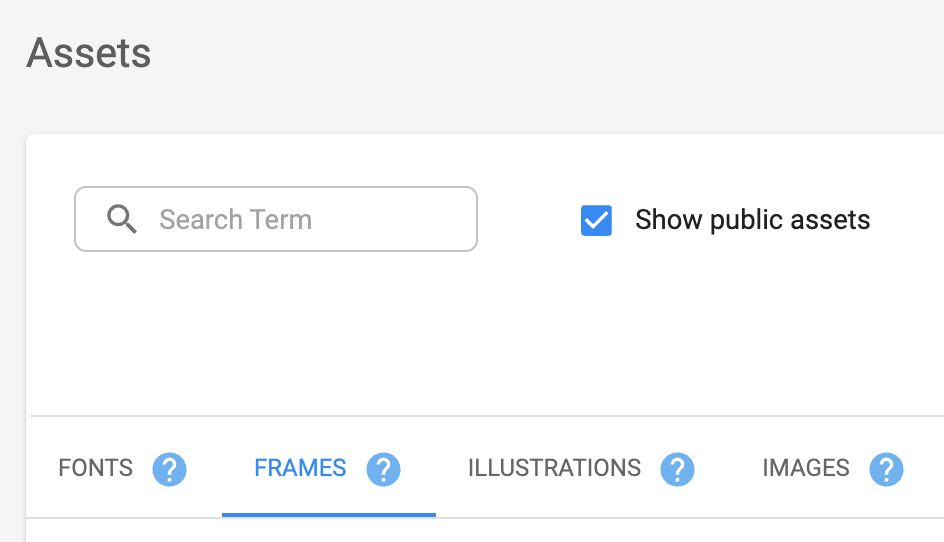Click the magnifying glass search icon
The width and height of the screenshot is (944, 542).
(x=122, y=219)
